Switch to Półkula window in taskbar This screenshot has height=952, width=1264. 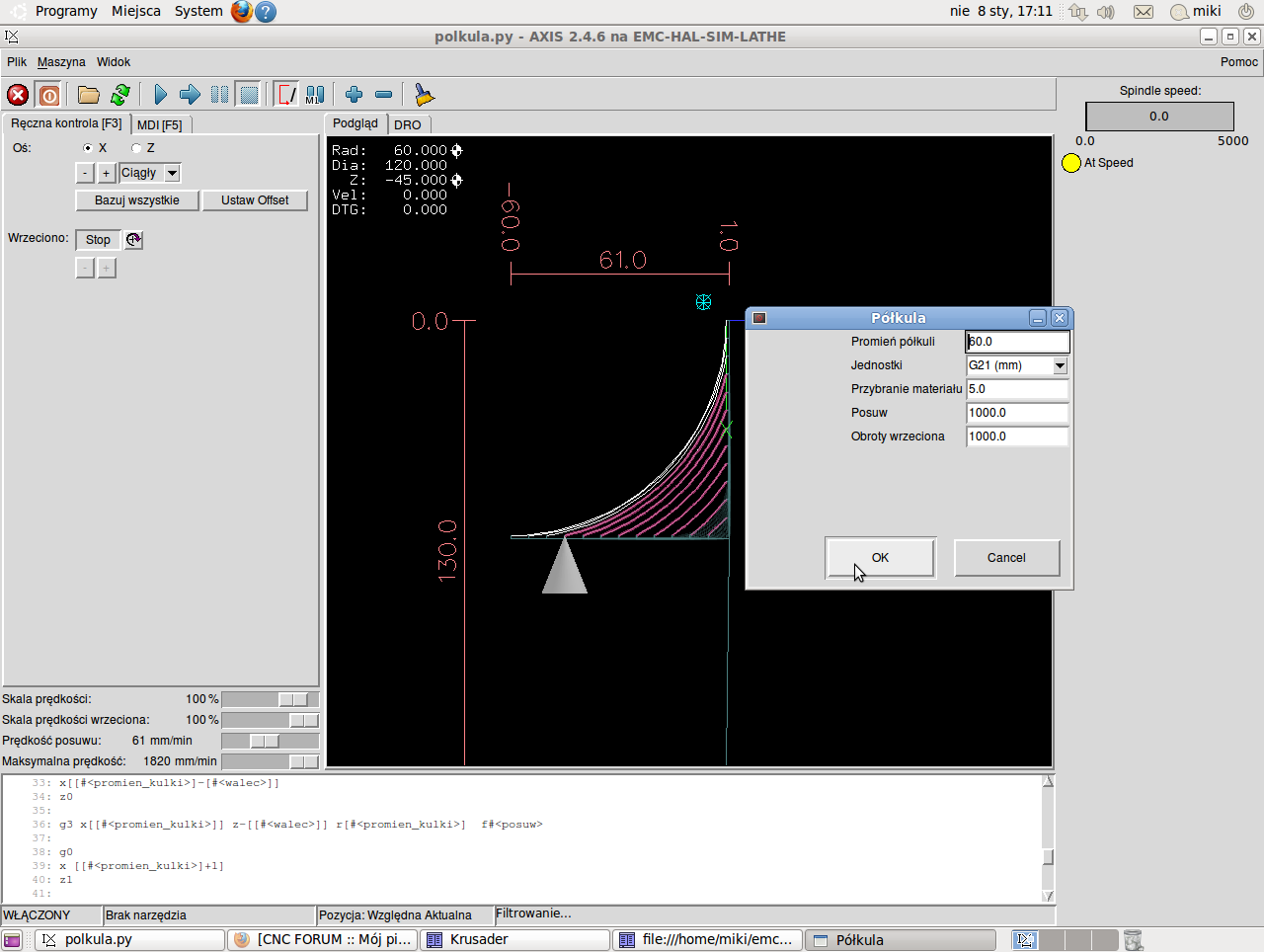[x=901, y=940]
